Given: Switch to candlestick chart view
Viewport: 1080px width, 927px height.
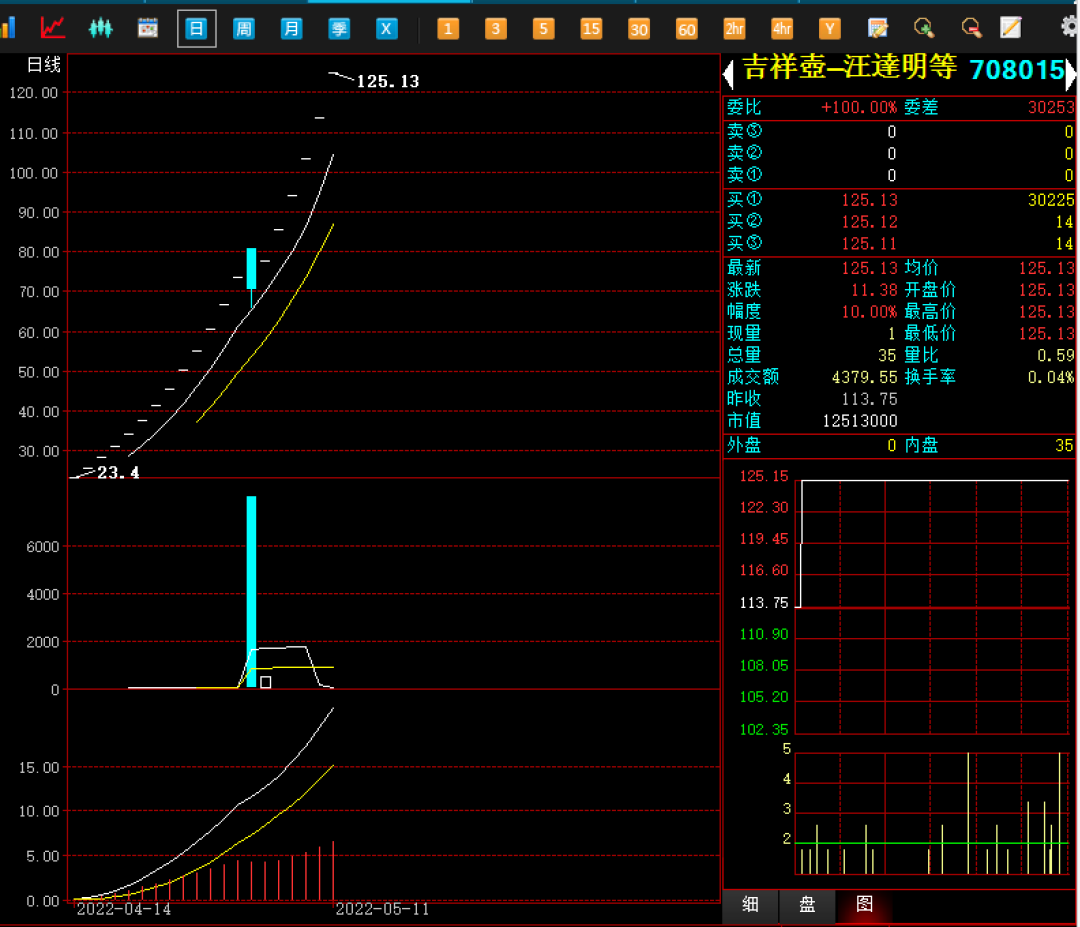Looking at the screenshot, I should click(101, 28).
